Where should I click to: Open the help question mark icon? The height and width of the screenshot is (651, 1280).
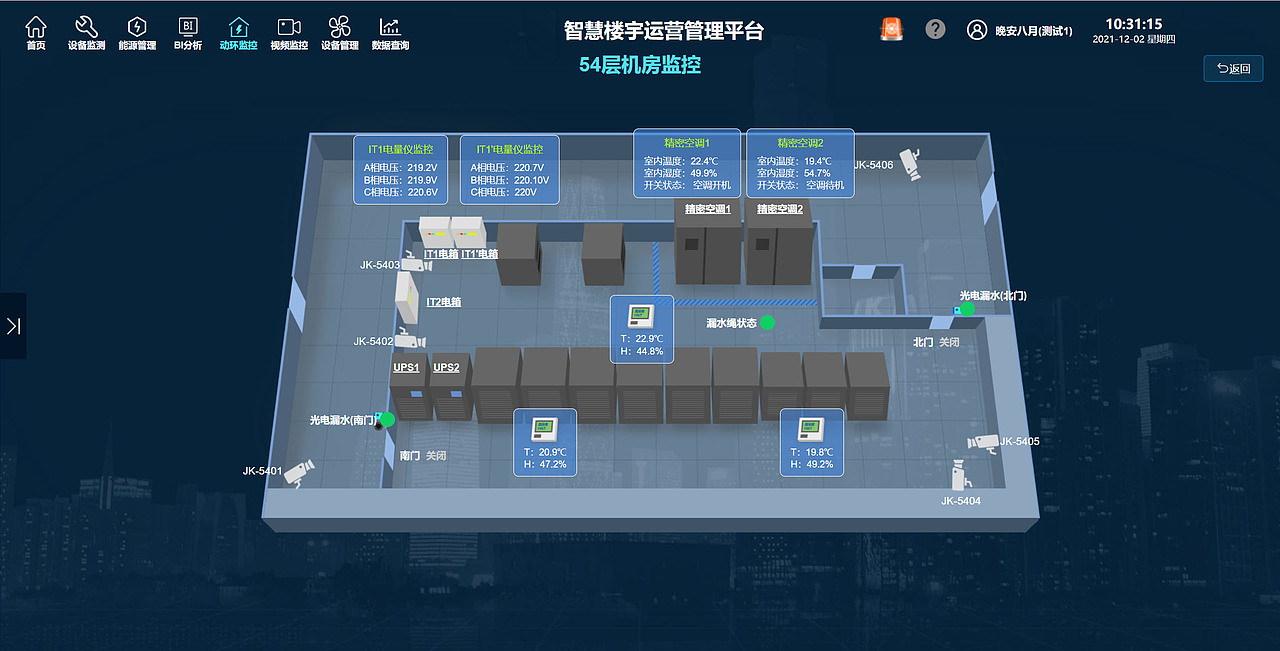click(935, 29)
